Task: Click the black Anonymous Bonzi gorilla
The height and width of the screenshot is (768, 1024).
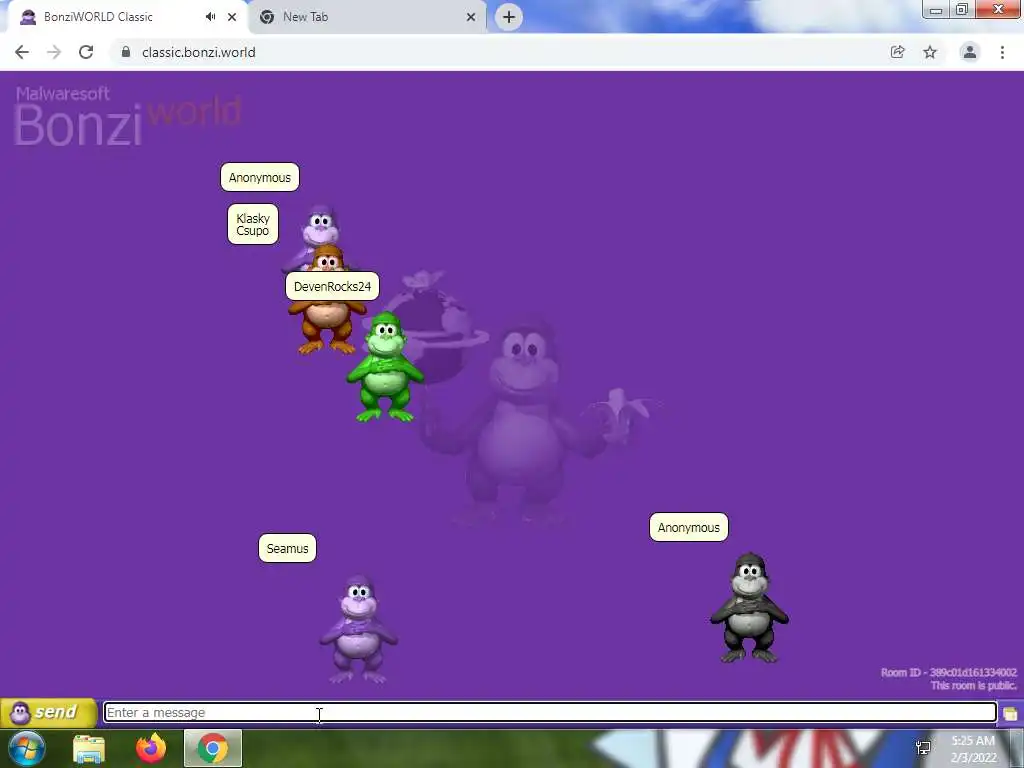Action: 749,607
